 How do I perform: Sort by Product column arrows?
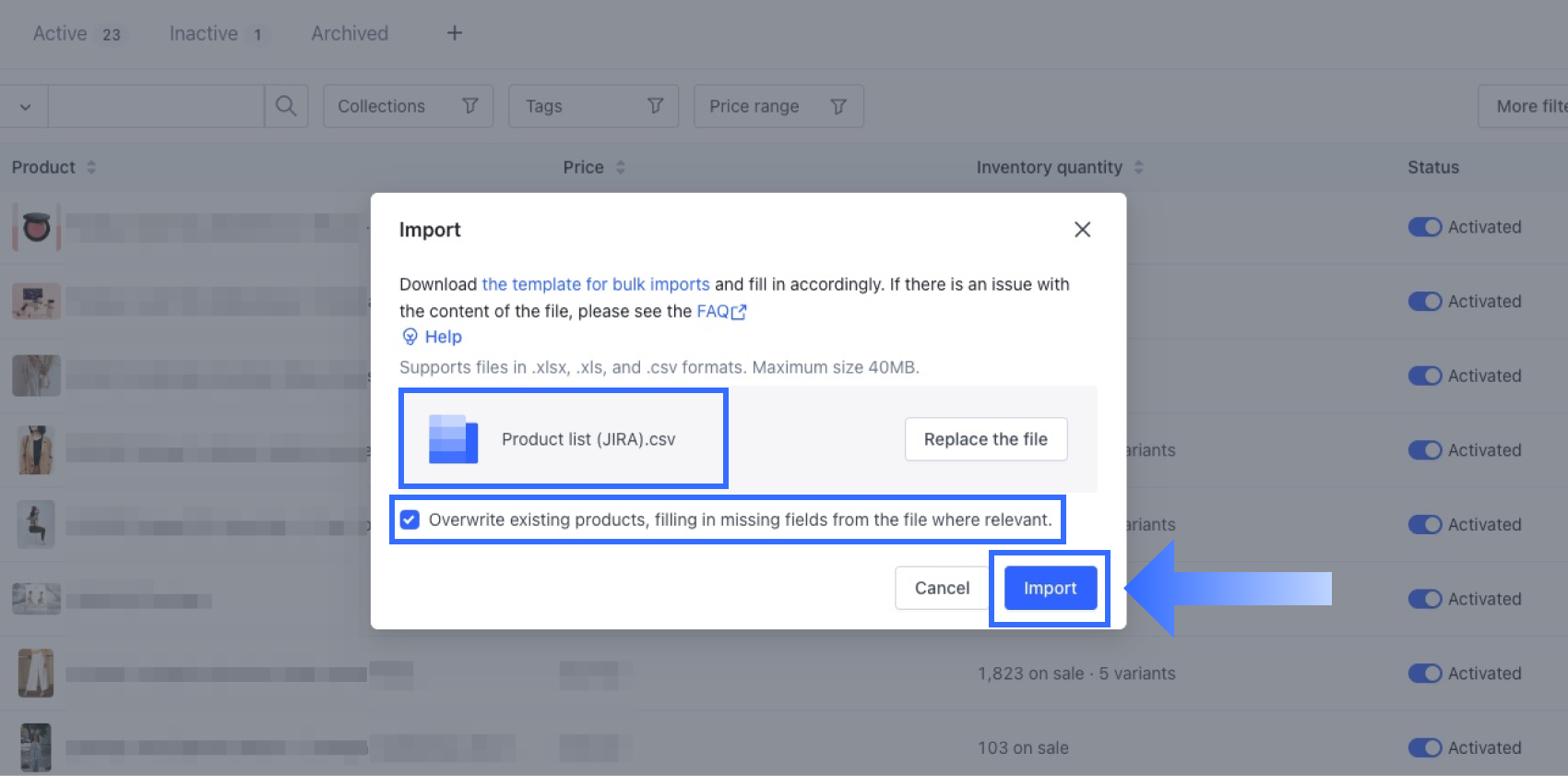[91, 167]
